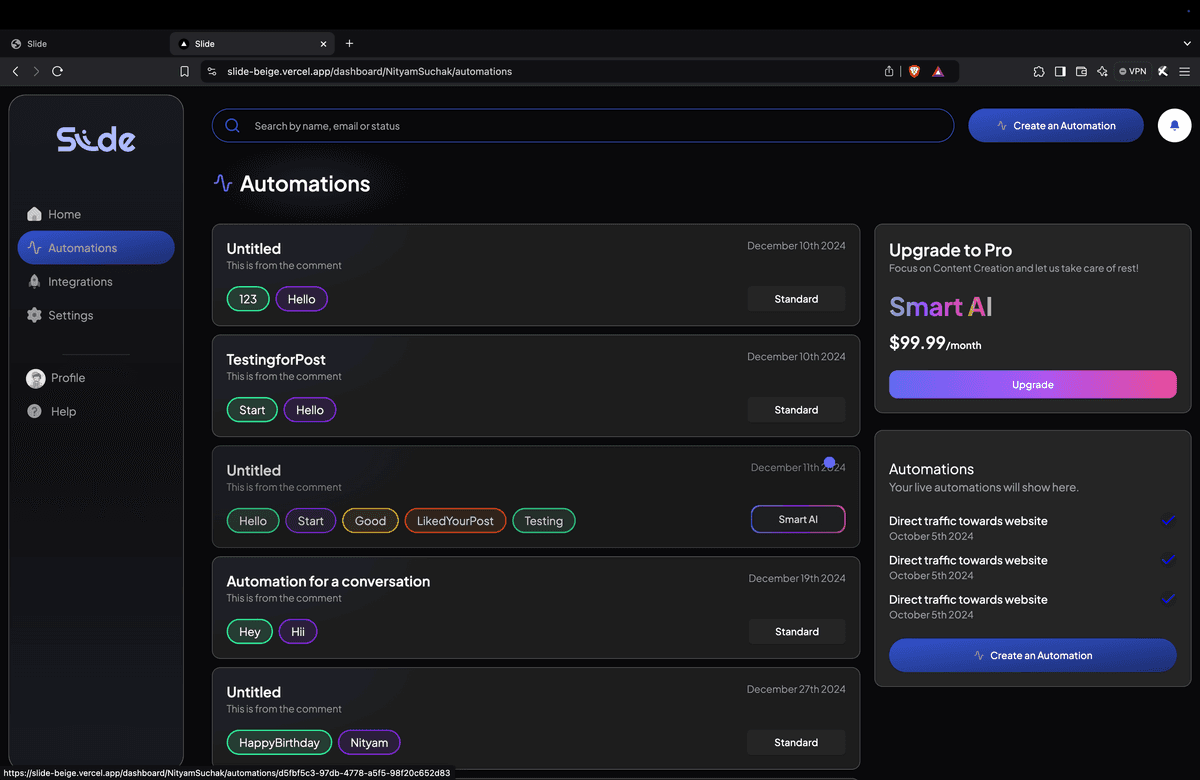Select Automations in the sidebar menu

(96, 248)
